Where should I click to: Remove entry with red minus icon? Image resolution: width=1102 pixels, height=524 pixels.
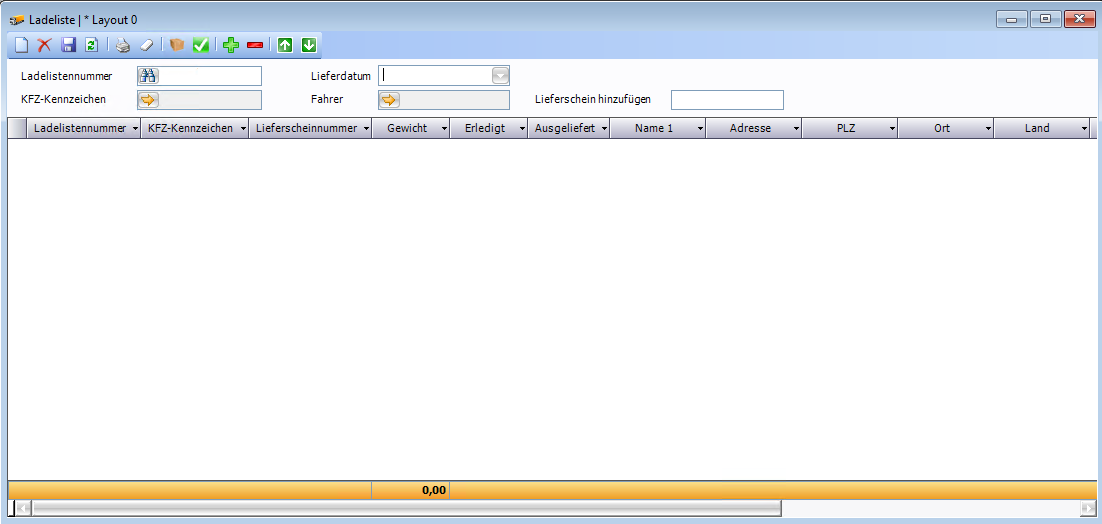point(255,45)
